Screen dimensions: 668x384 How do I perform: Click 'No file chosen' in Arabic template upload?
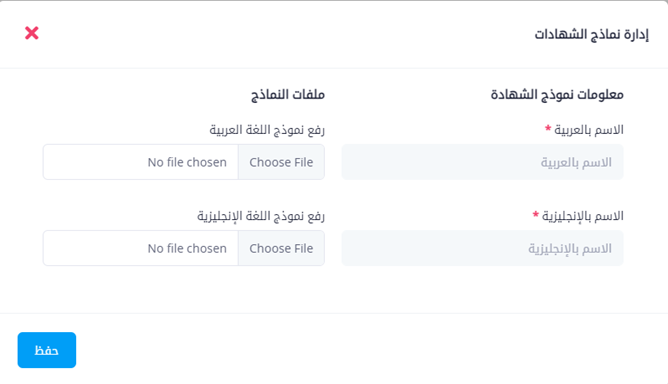[x=187, y=162]
